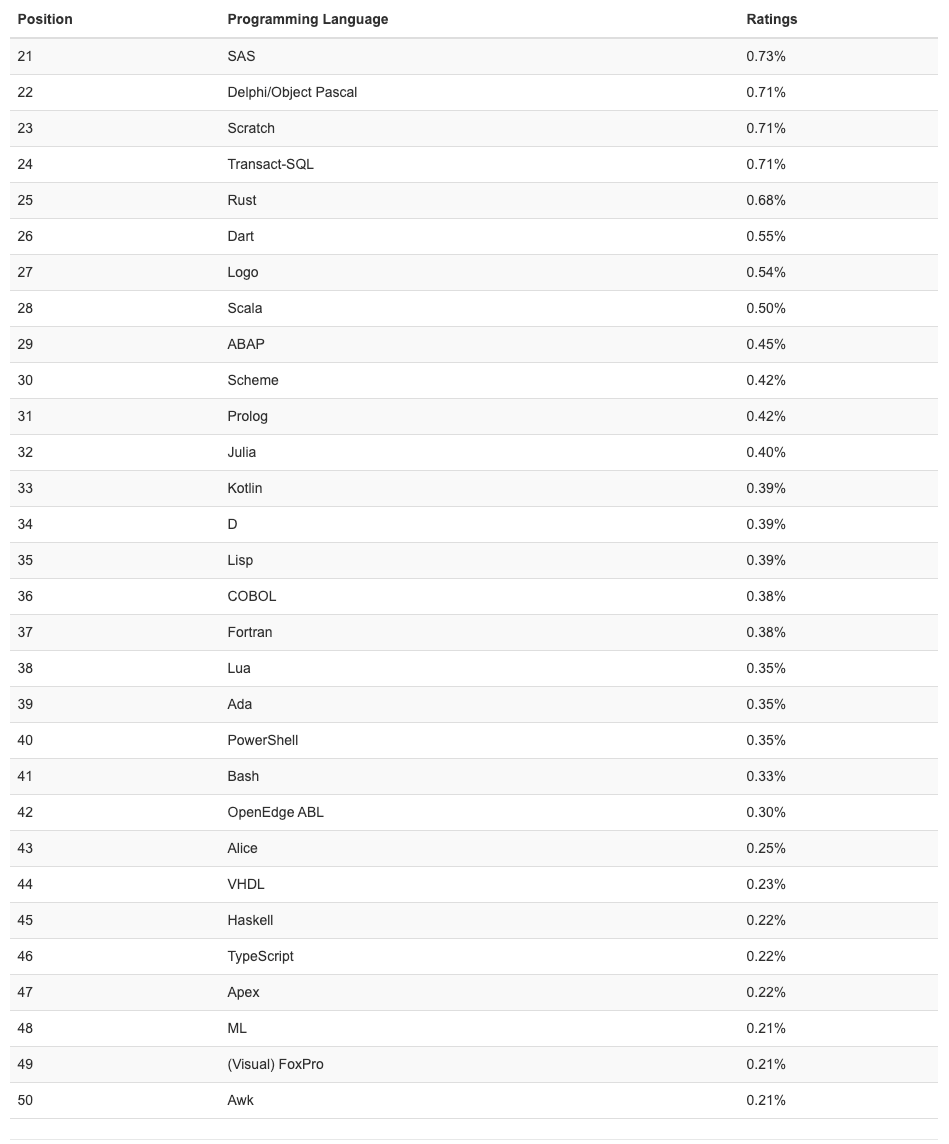The width and height of the screenshot is (949, 1144).
Task: Click position number 21 cell
Action: pyautogui.click(x=25, y=56)
